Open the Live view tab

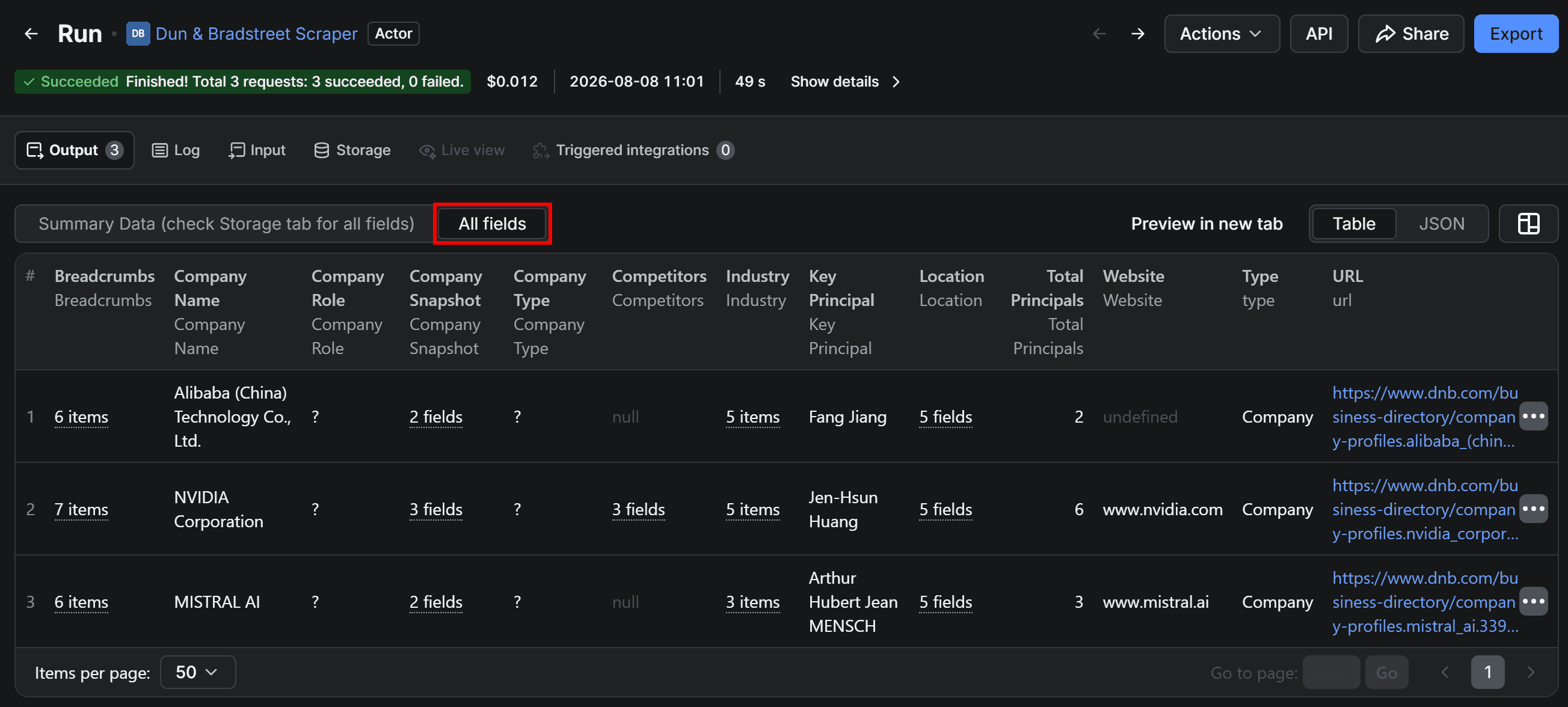click(x=462, y=150)
